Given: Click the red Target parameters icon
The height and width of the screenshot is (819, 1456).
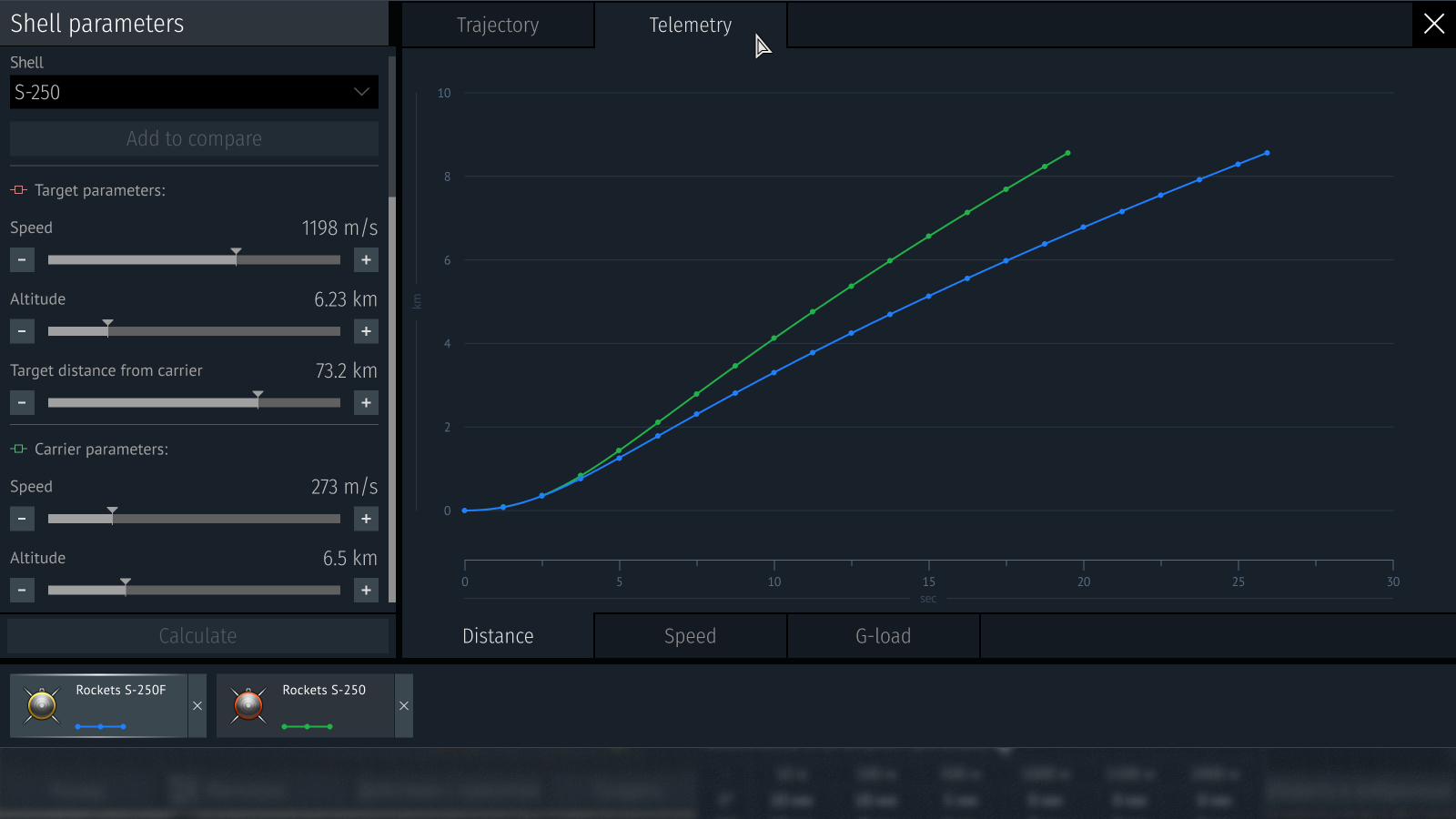Looking at the screenshot, I should 19,190.
